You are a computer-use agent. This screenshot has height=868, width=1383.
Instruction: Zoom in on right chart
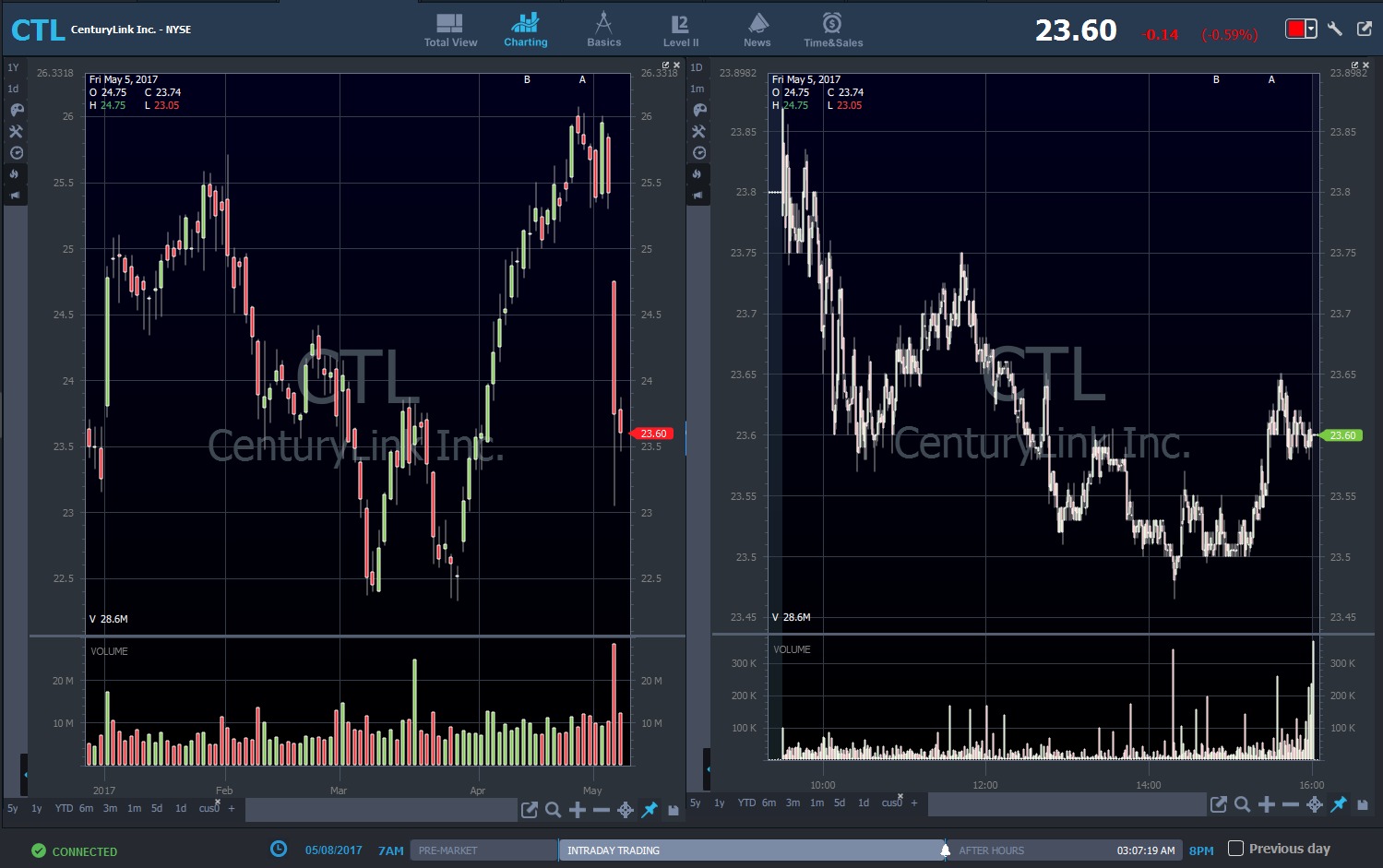click(1267, 804)
